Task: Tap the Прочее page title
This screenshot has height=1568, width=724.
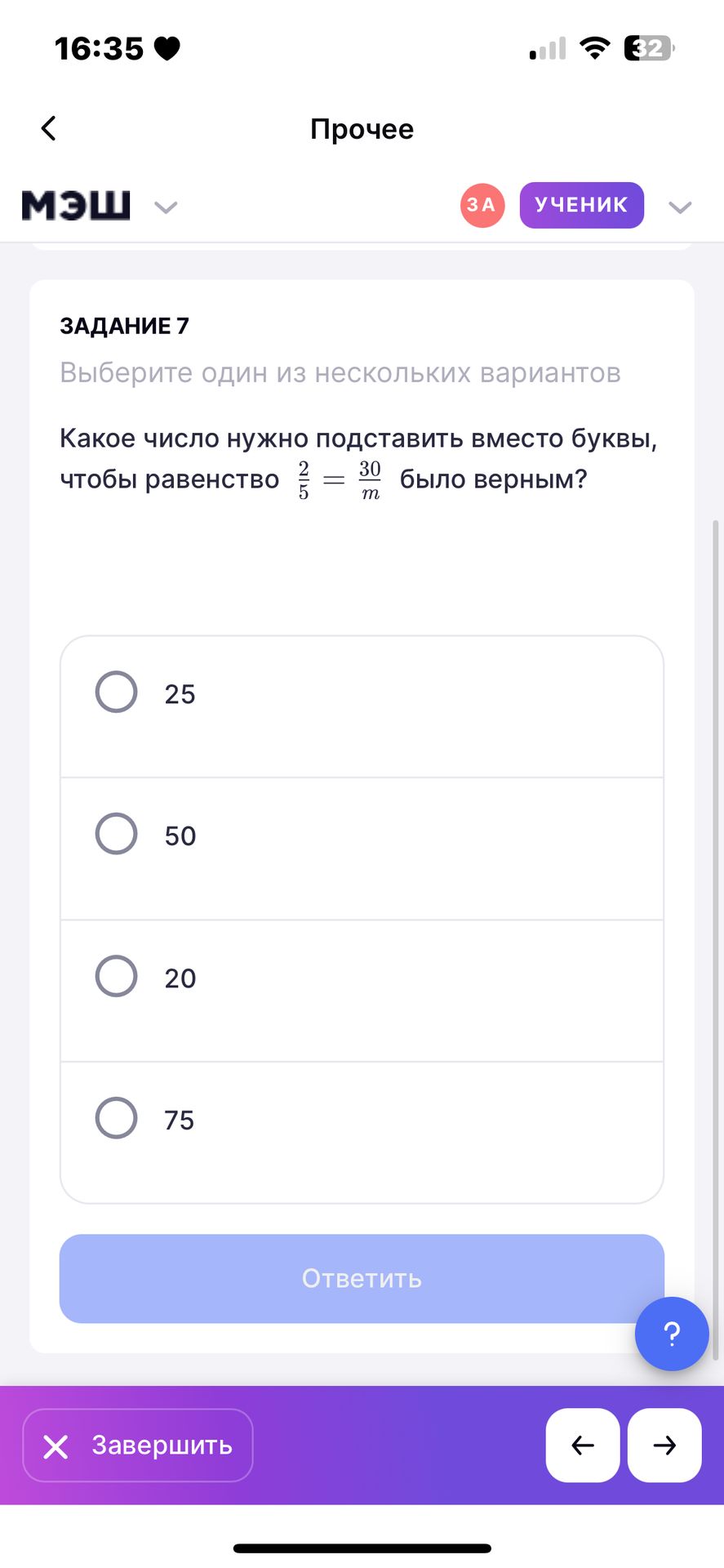Action: (362, 129)
